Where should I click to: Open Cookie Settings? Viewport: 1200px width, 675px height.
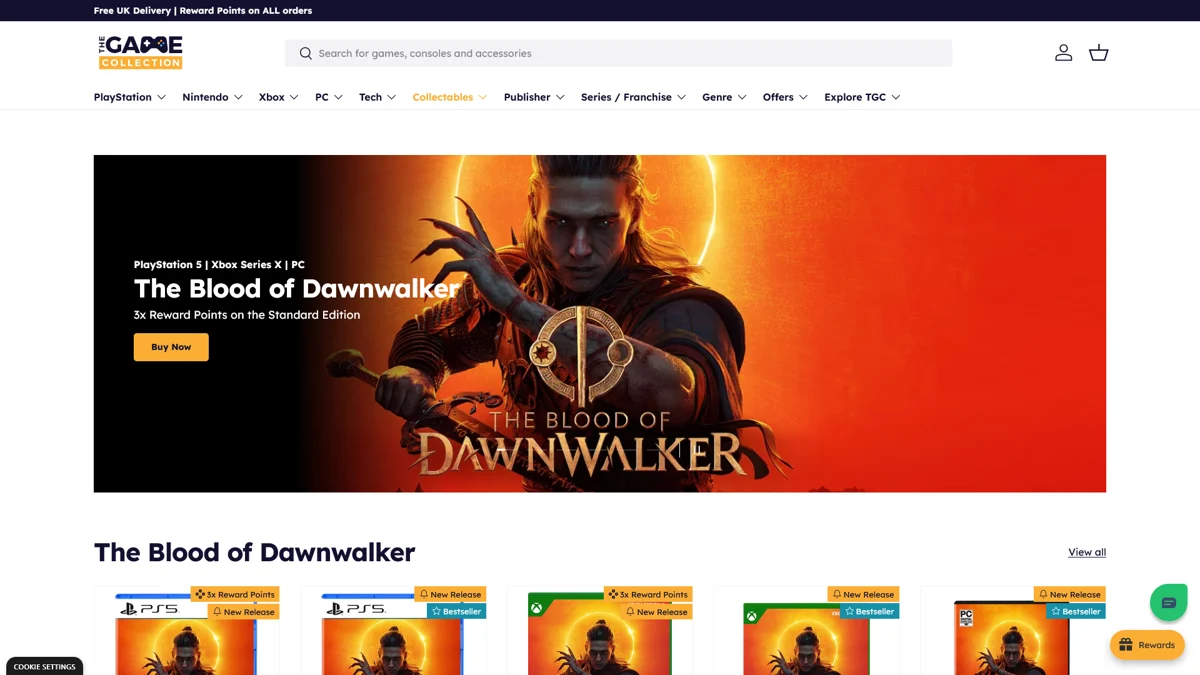pos(44,666)
